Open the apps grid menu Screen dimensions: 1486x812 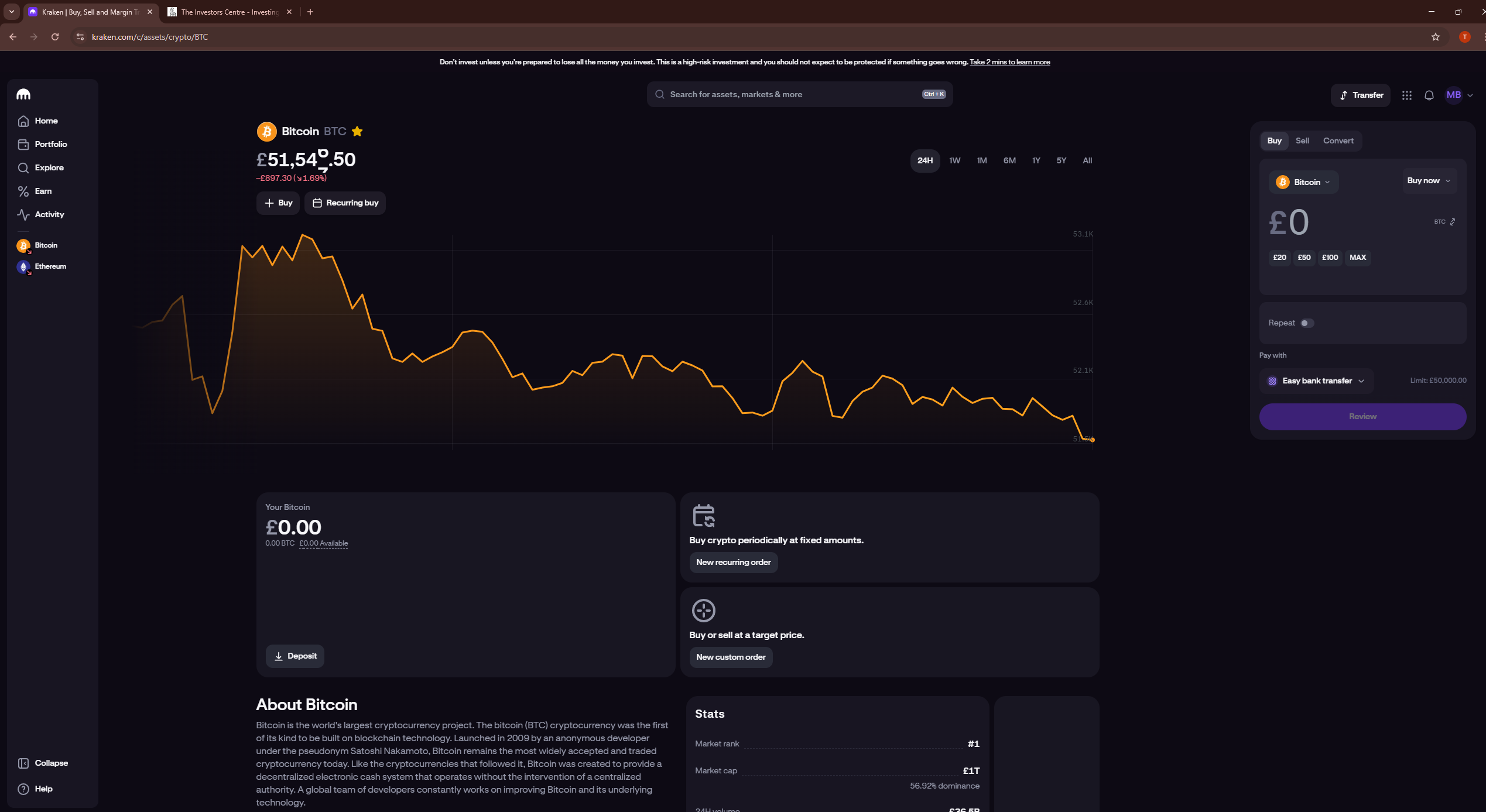pyautogui.click(x=1406, y=95)
